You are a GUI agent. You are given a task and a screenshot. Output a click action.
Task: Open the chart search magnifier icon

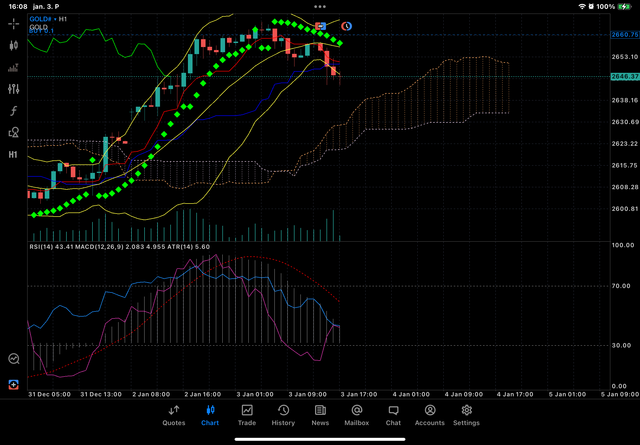pyautogui.click(x=13, y=358)
